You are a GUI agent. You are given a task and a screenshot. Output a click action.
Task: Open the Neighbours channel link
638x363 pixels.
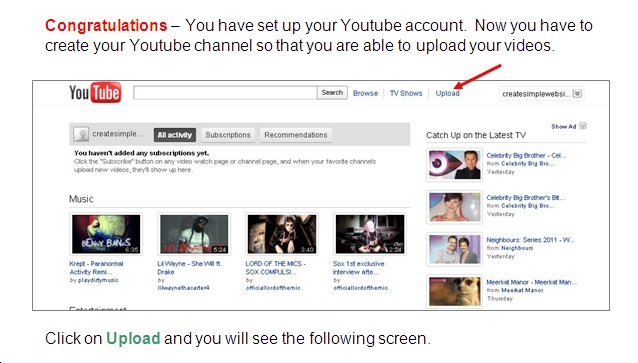(x=517, y=248)
